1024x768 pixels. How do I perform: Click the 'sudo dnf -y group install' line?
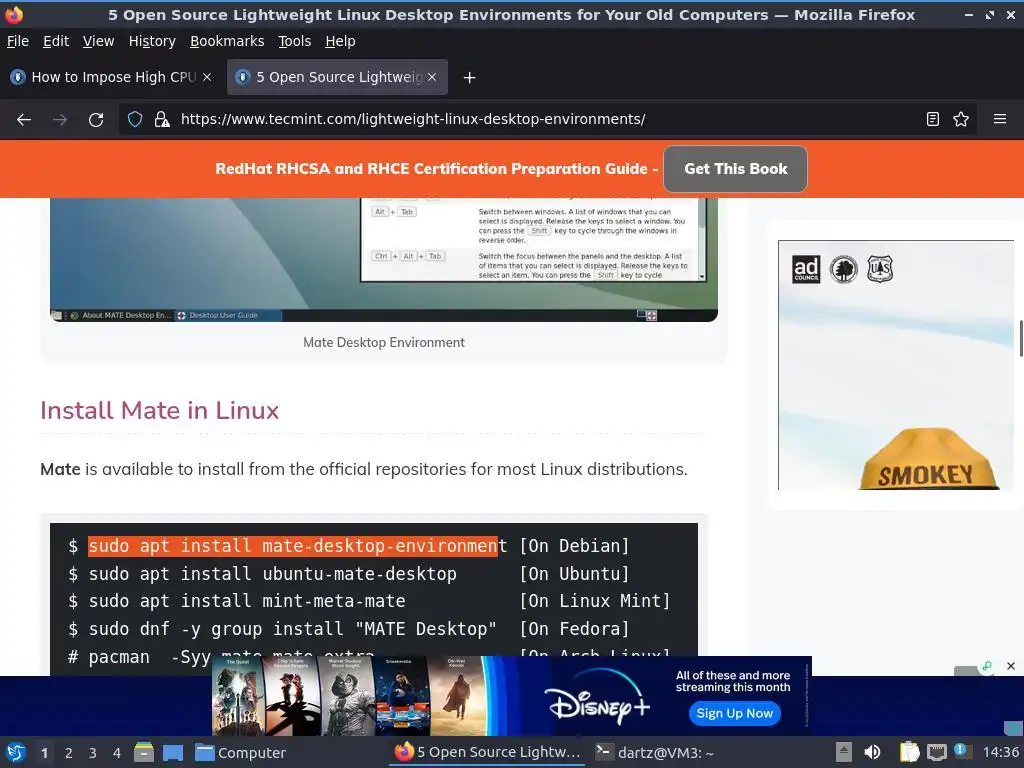[293, 629]
